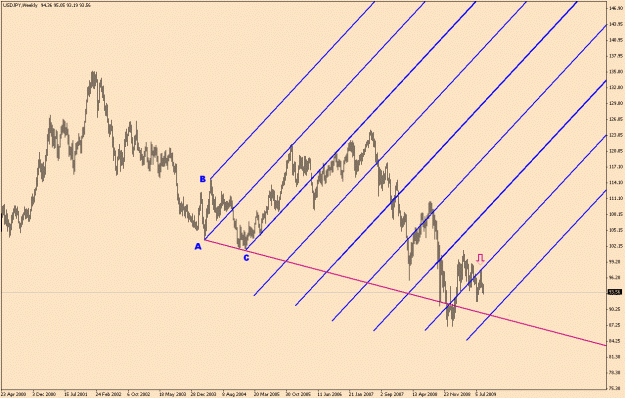Viewport: 625px width, 398px height.
Task: Click the 132.80 price axis label
Action: pyautogui.click(x=616, y=87)
